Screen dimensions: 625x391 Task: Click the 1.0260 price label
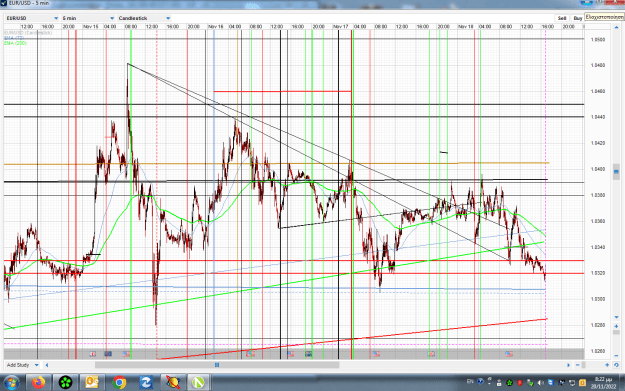pyautogui.click(x=598, y=351)
